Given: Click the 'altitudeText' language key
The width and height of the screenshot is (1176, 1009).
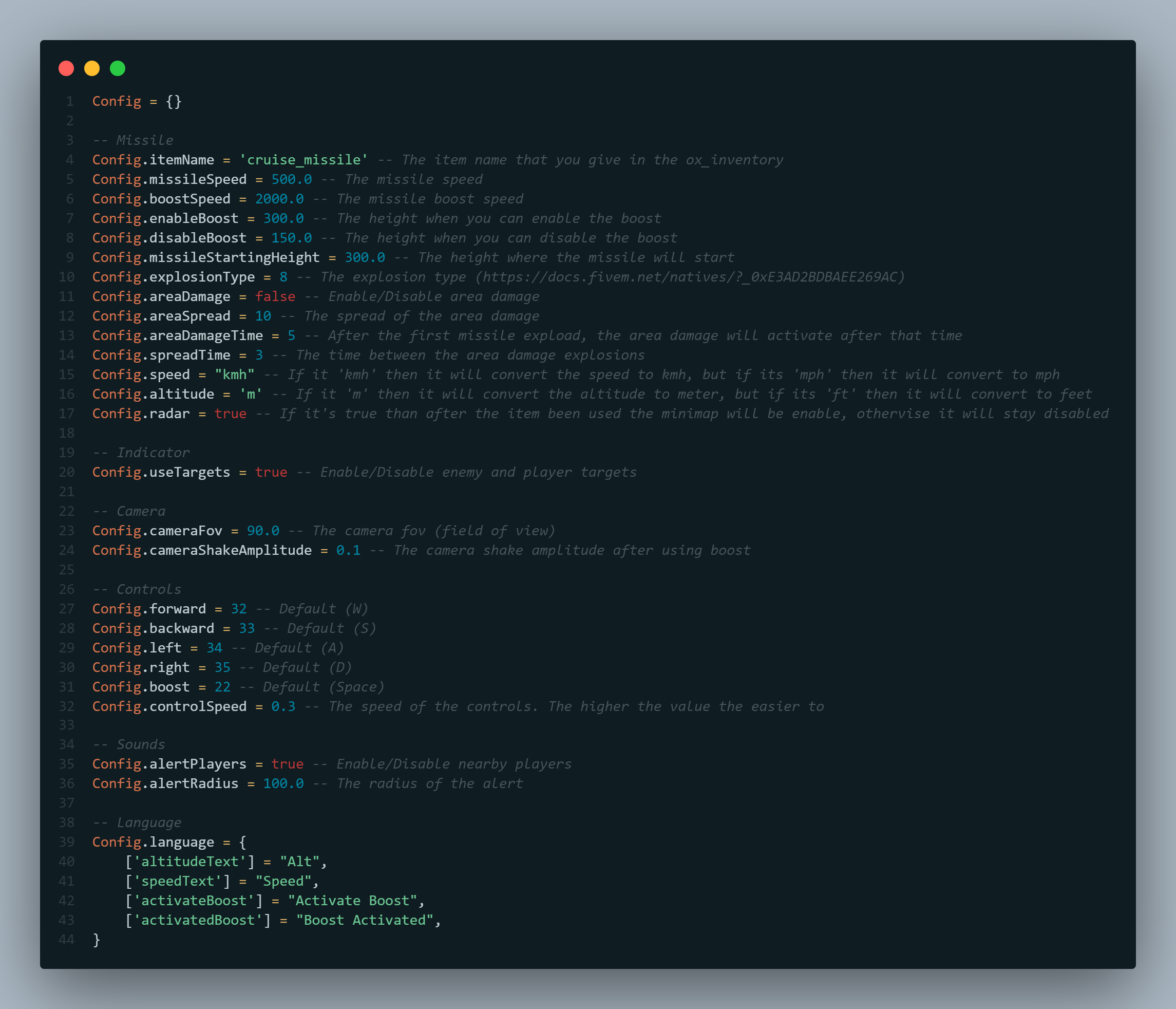Looking at the screenshot, I should coord(189,862).
